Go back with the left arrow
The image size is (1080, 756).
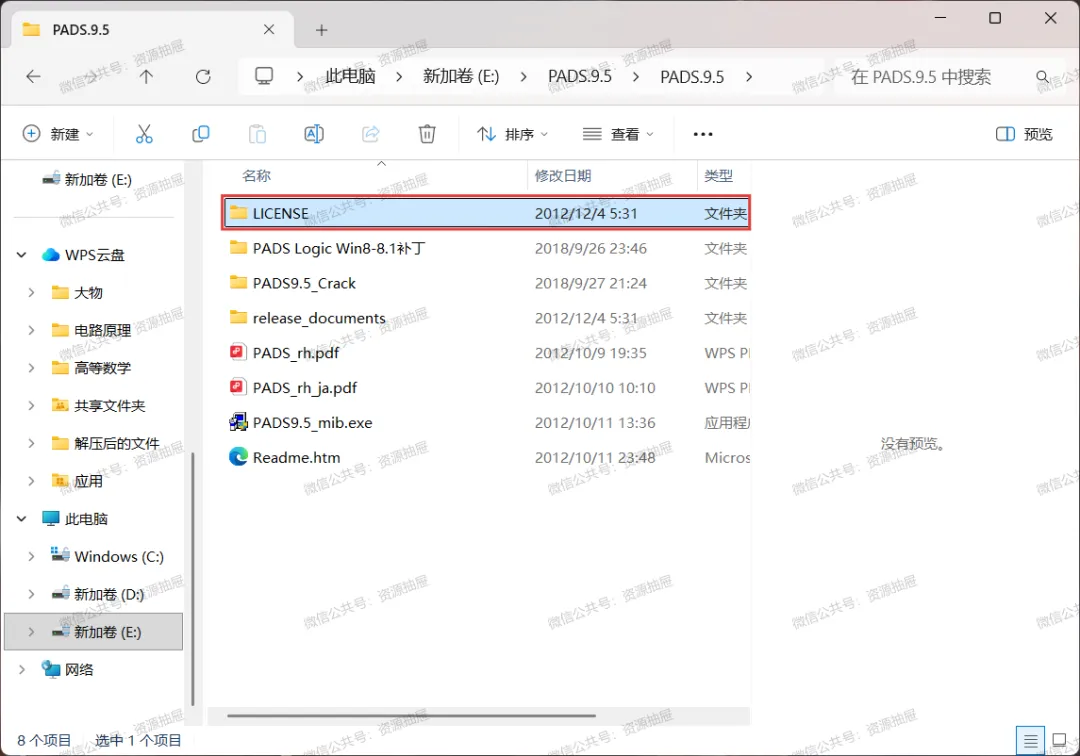pyautogui.click(x=33, y=76)
